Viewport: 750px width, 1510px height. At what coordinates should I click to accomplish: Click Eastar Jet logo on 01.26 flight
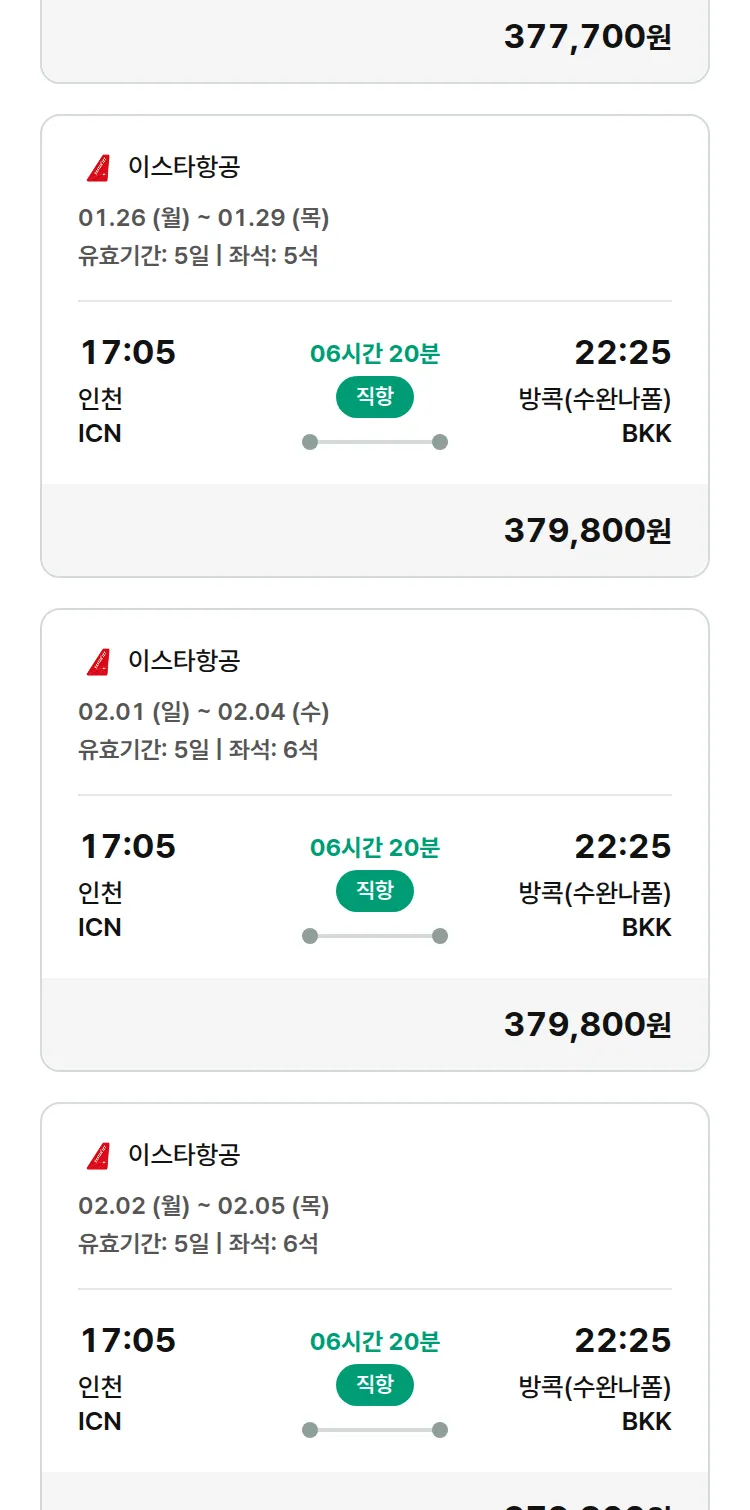click(98, 168)
